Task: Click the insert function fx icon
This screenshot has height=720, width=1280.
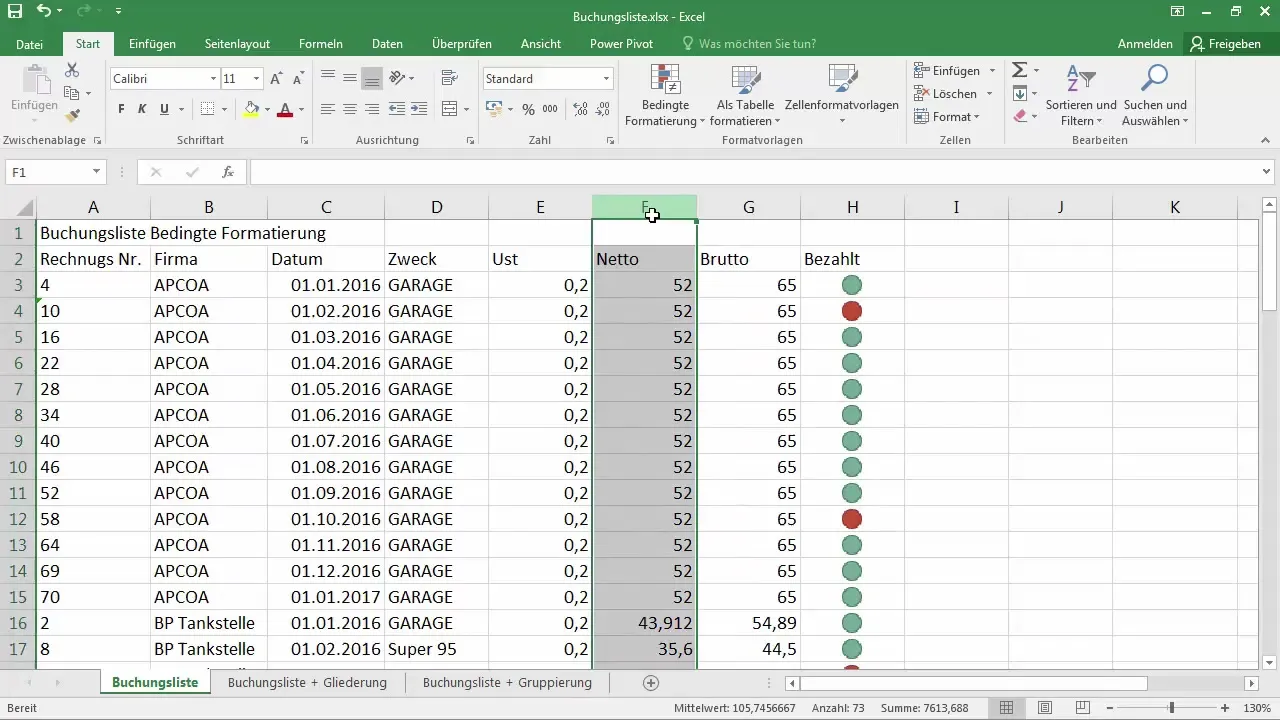Action: click(228, 172)
